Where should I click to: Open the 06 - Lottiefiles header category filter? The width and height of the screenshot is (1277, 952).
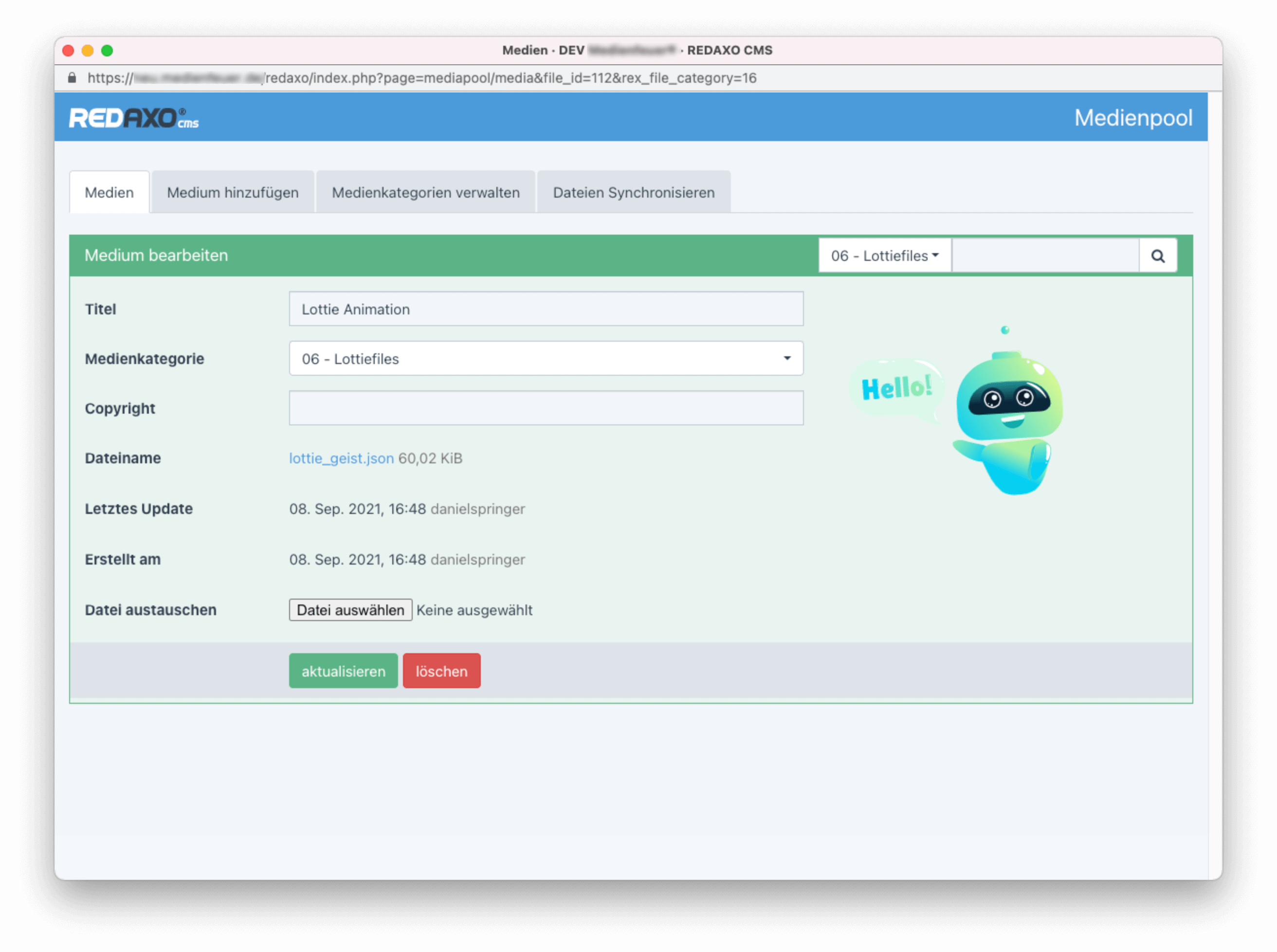point(884,256)
